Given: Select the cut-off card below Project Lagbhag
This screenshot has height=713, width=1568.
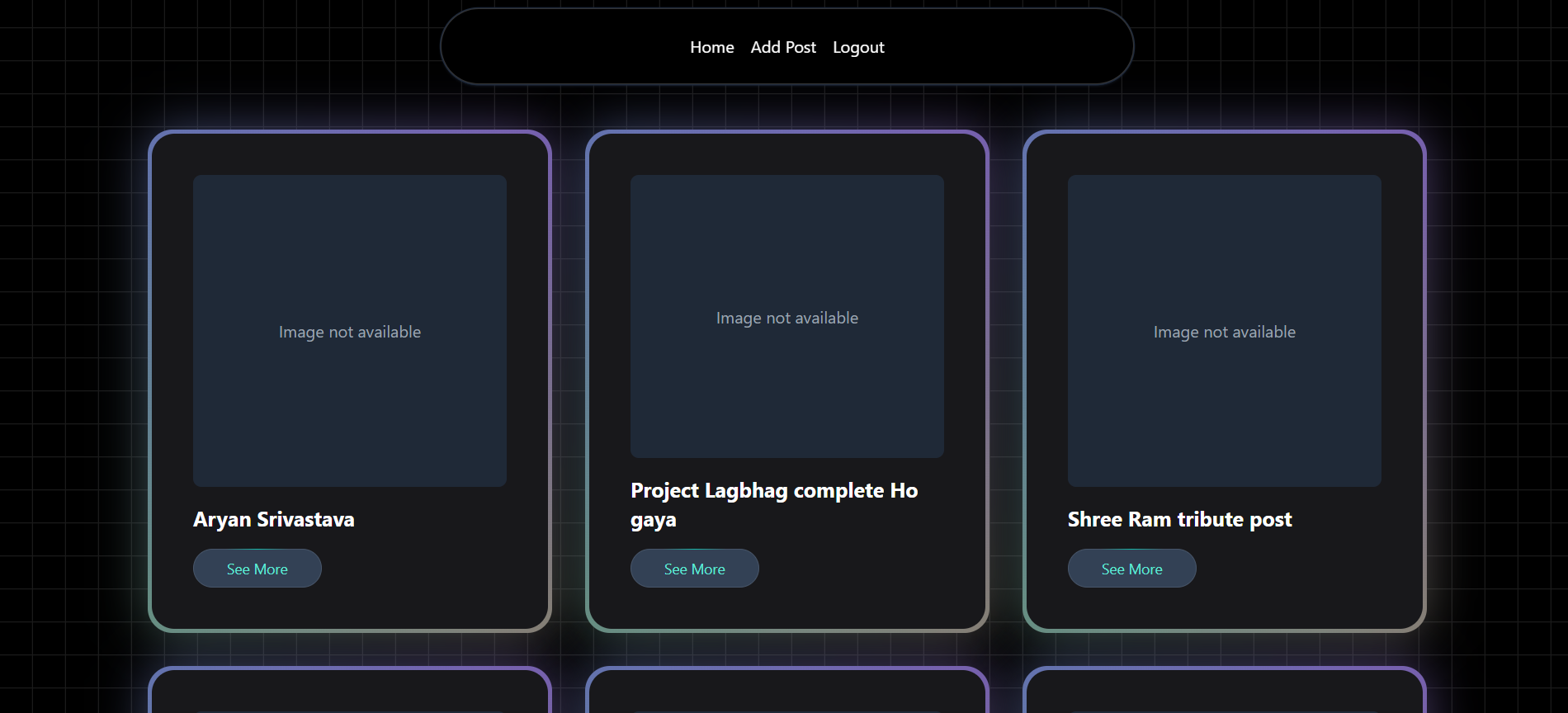Looking at the screenshot, I should pos(786,692).
